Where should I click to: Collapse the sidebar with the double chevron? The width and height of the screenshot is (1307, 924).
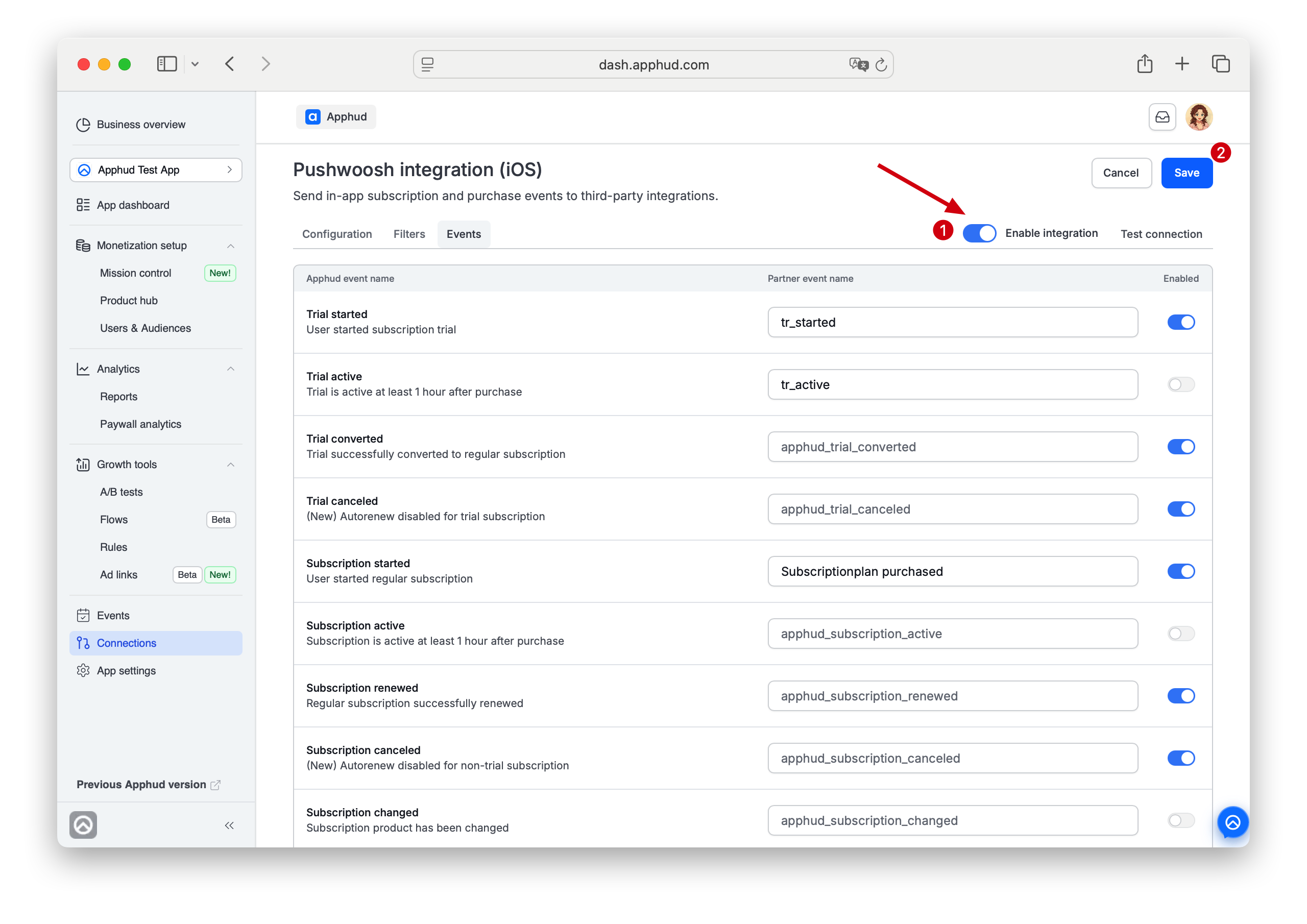229,825
